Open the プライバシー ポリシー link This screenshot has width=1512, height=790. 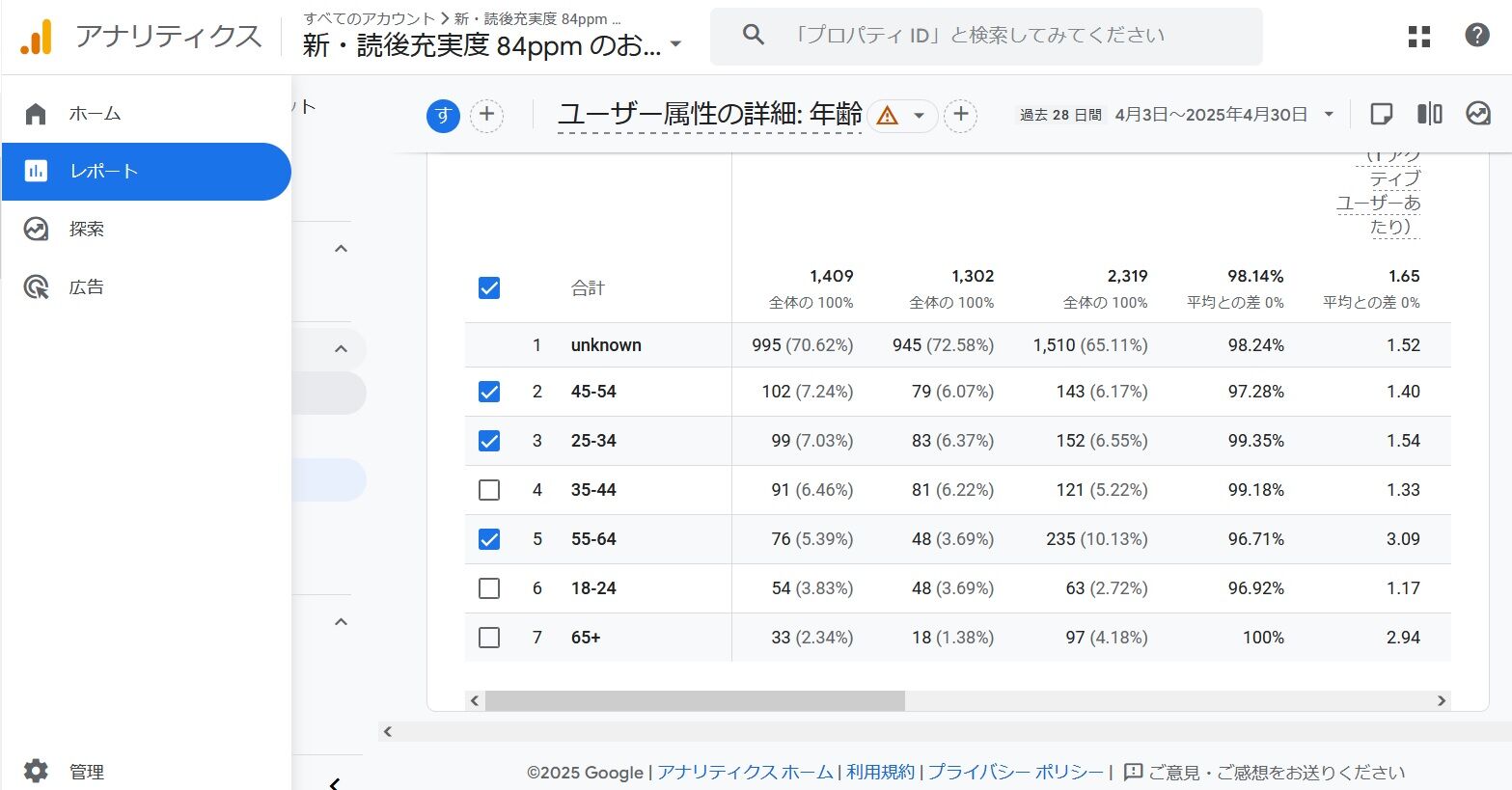click(1016, 773)
